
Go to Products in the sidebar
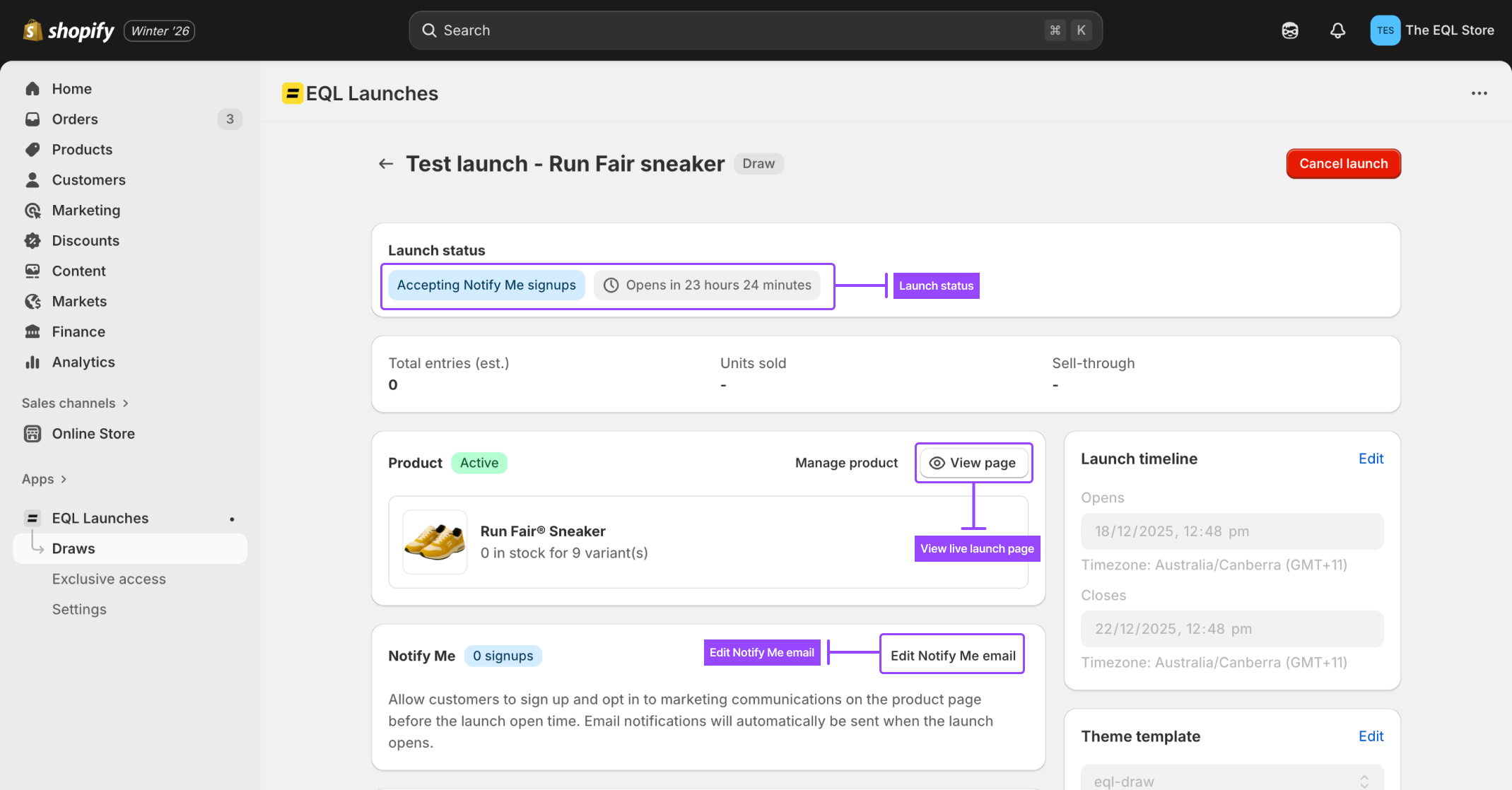(x=82, y=149)
